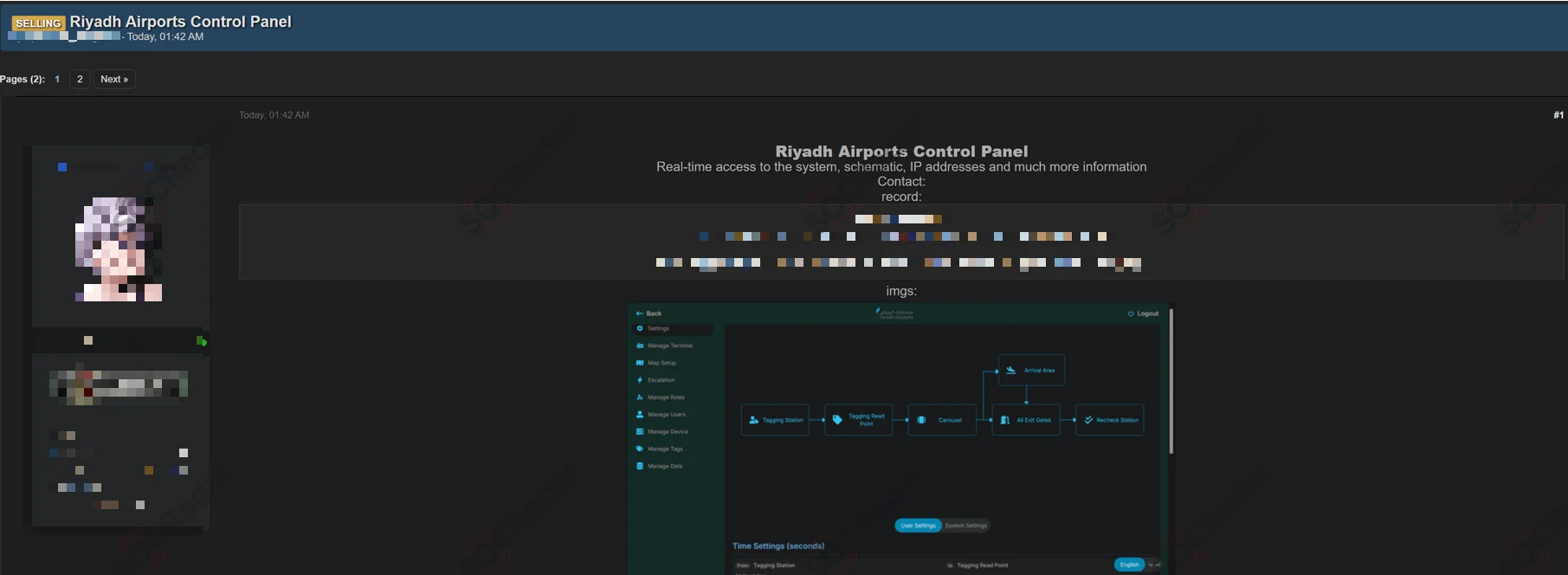
Task: Click the Carousel luggage icon
Action: (921, 420)
